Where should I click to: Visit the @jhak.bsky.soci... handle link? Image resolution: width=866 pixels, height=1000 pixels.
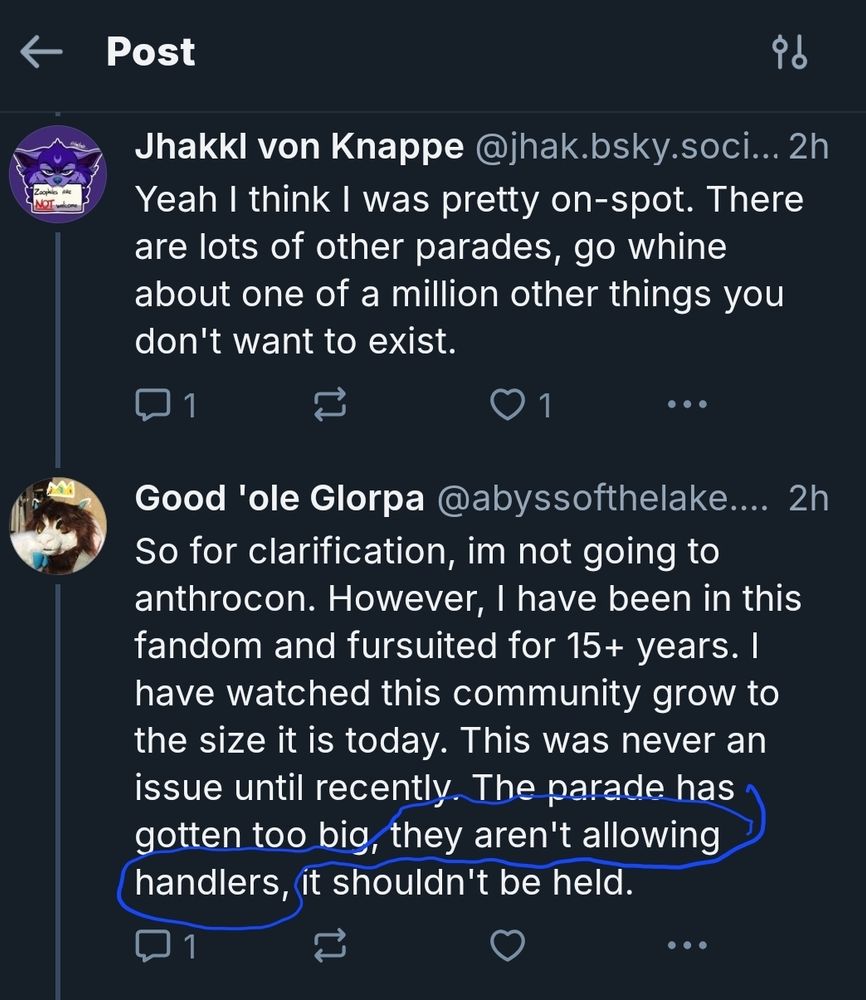coord(623,147)
